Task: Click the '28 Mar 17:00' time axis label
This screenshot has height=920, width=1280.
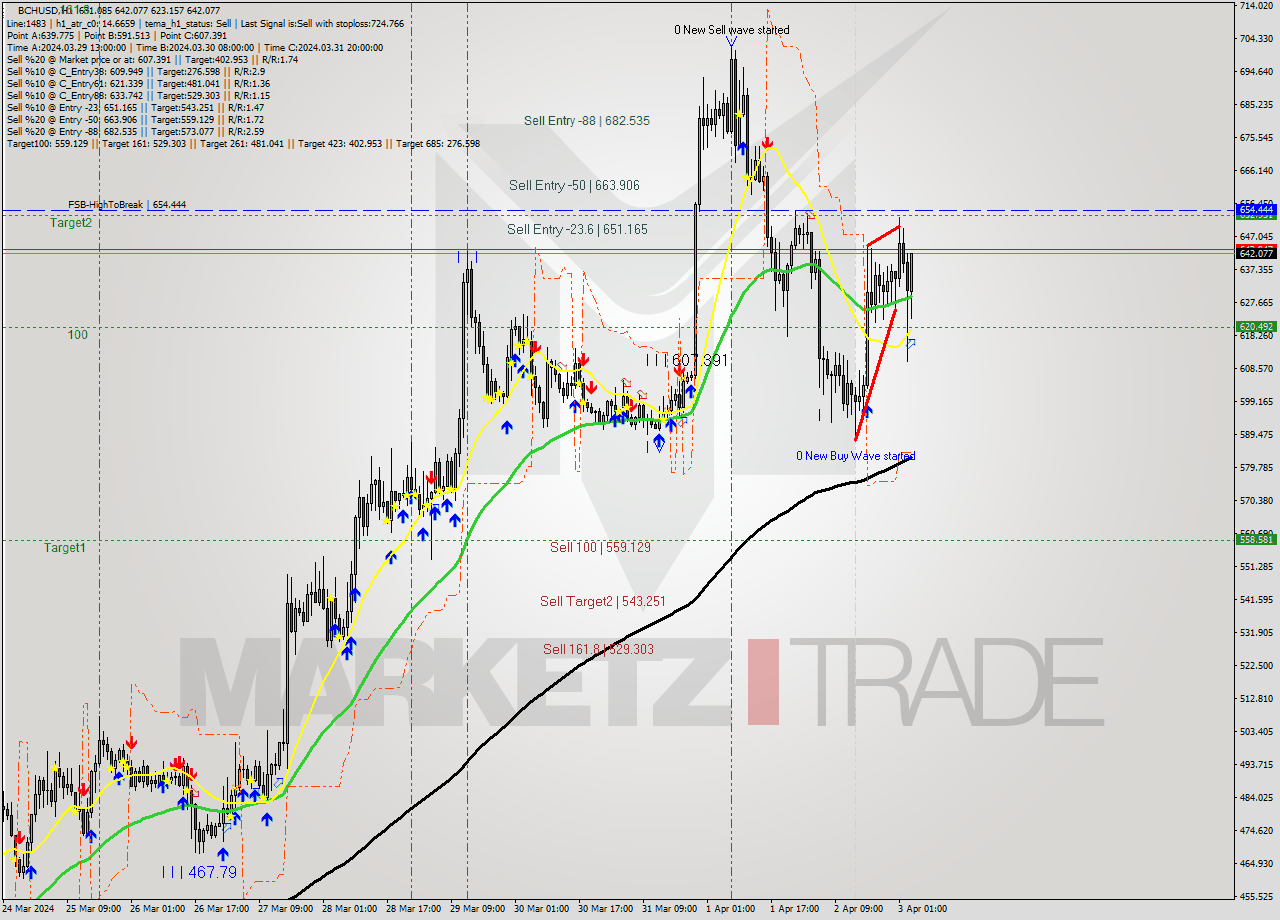Action: click(414, 909)
